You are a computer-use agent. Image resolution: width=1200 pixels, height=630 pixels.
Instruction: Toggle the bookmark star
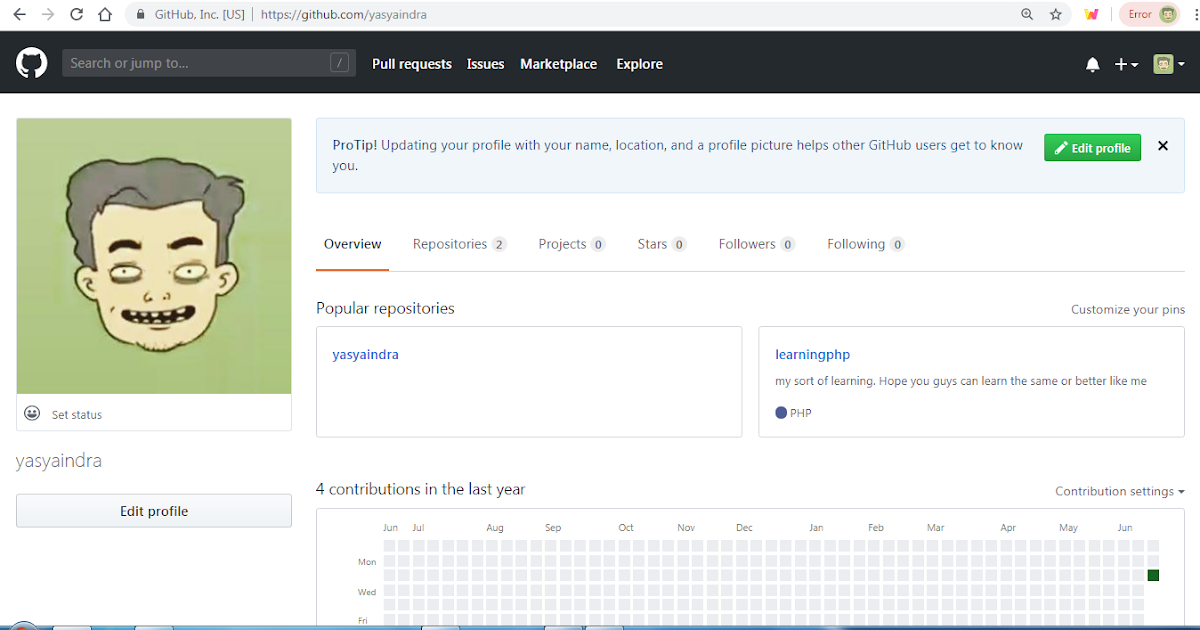click(1056, 14)
